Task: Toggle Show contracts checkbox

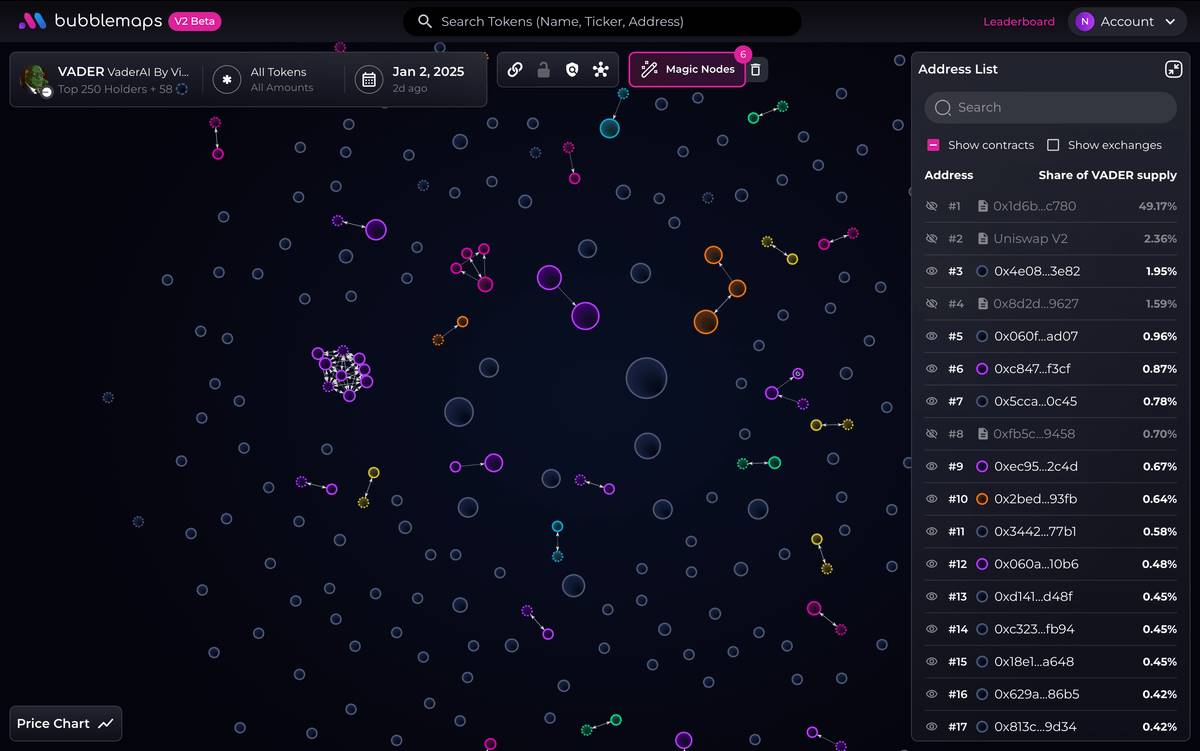Action: pyautogui.click(x=933, y=145)
